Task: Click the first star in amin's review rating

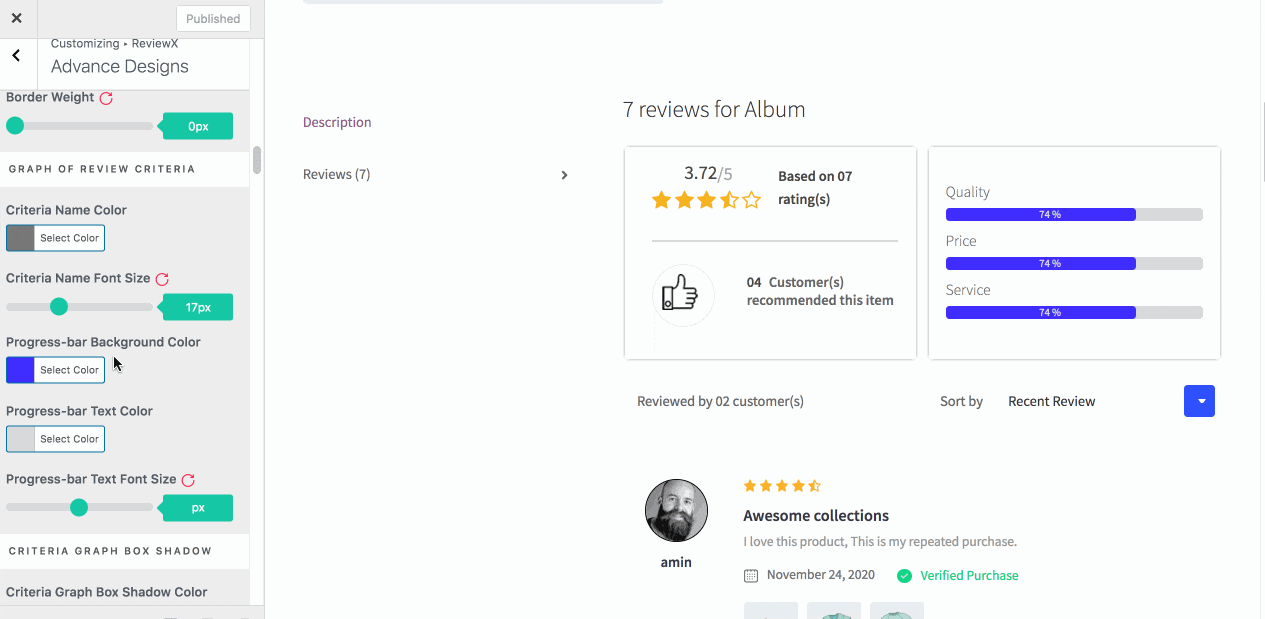Action: (748, 485)
